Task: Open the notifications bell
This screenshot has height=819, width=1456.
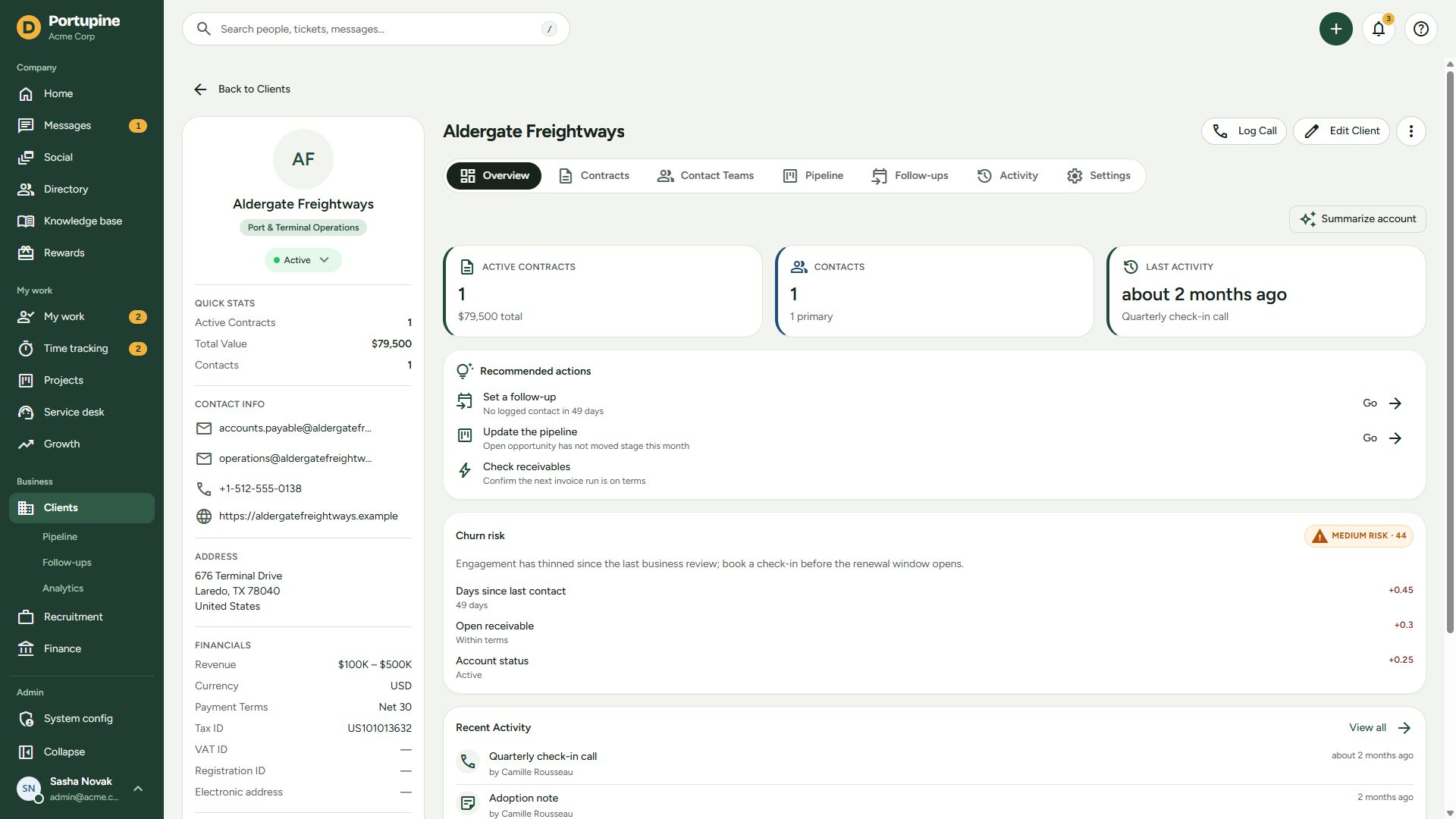Action: pos(1379,29)
